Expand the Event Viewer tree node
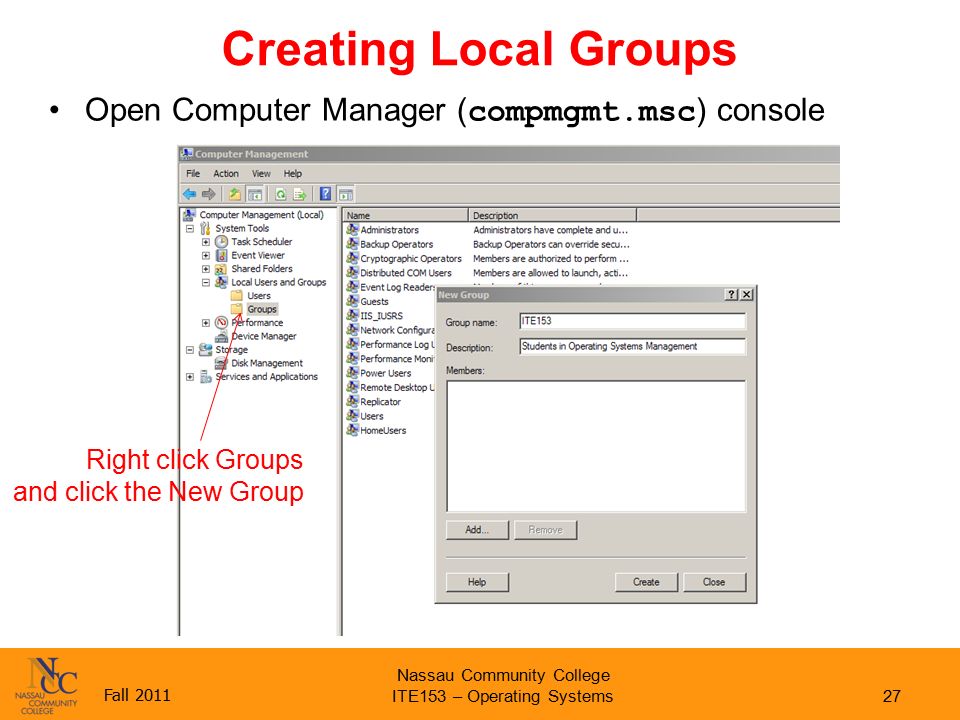This screenshot has height=720, width=960. pyautogui.click(x=206, y=255)
